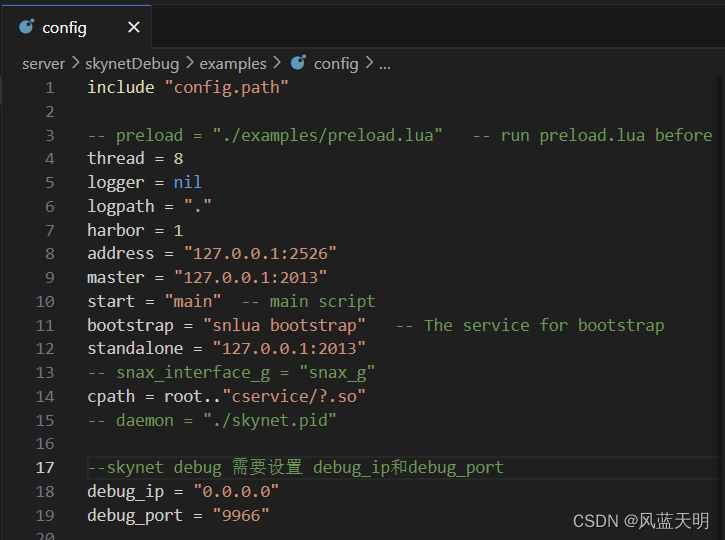Click standalone value "127.0.0.1:2013"

289,348
